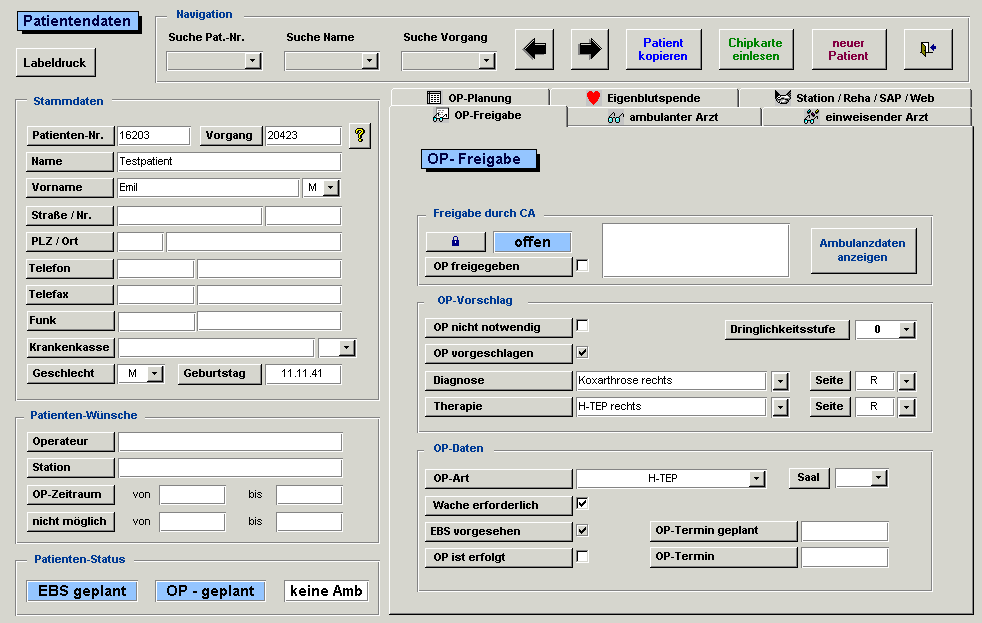Click the neuer Patient button
The width and height of the screenshot is (982, 623).
849,49
